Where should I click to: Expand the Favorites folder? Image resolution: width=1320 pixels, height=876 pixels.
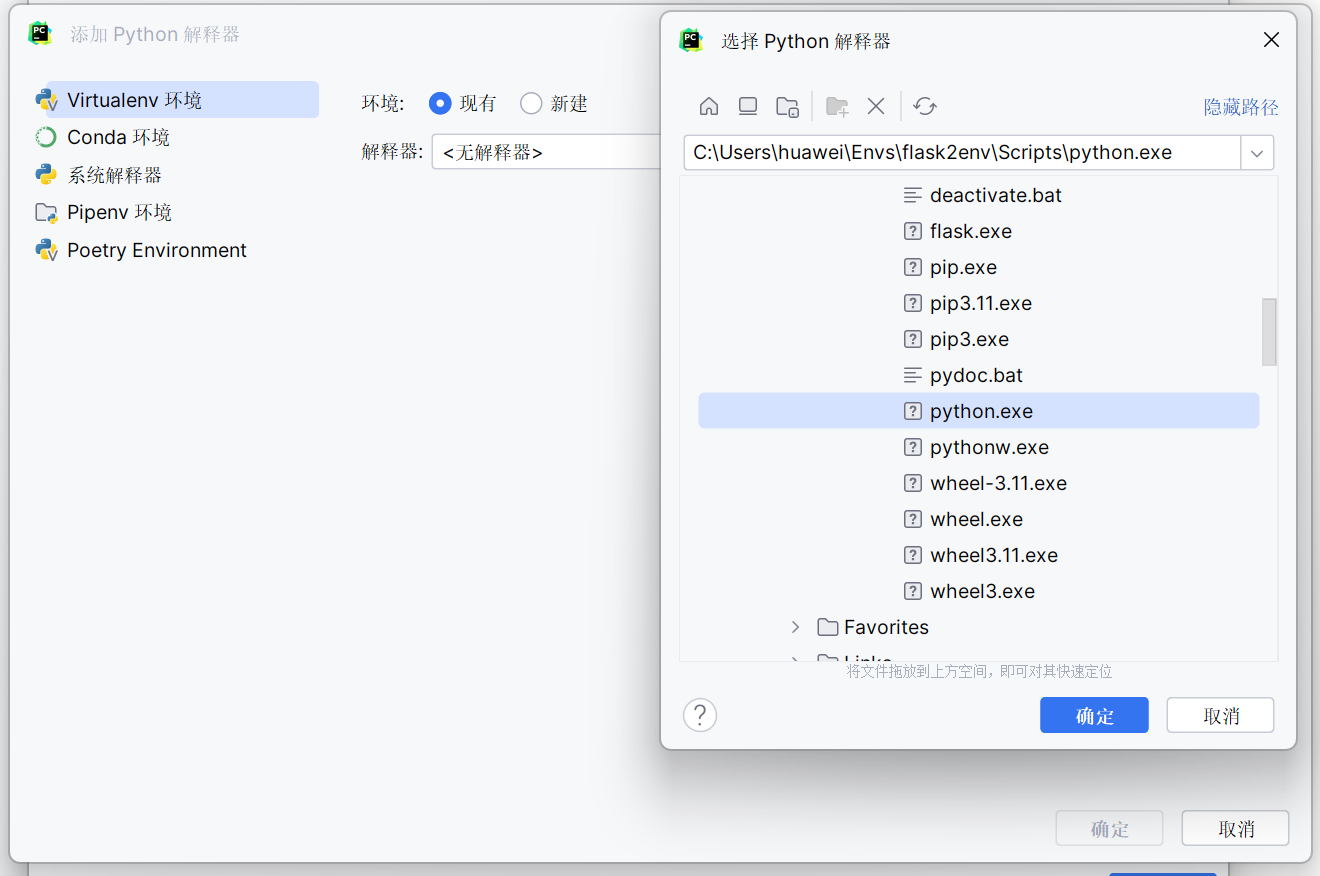tap(795, 627)
